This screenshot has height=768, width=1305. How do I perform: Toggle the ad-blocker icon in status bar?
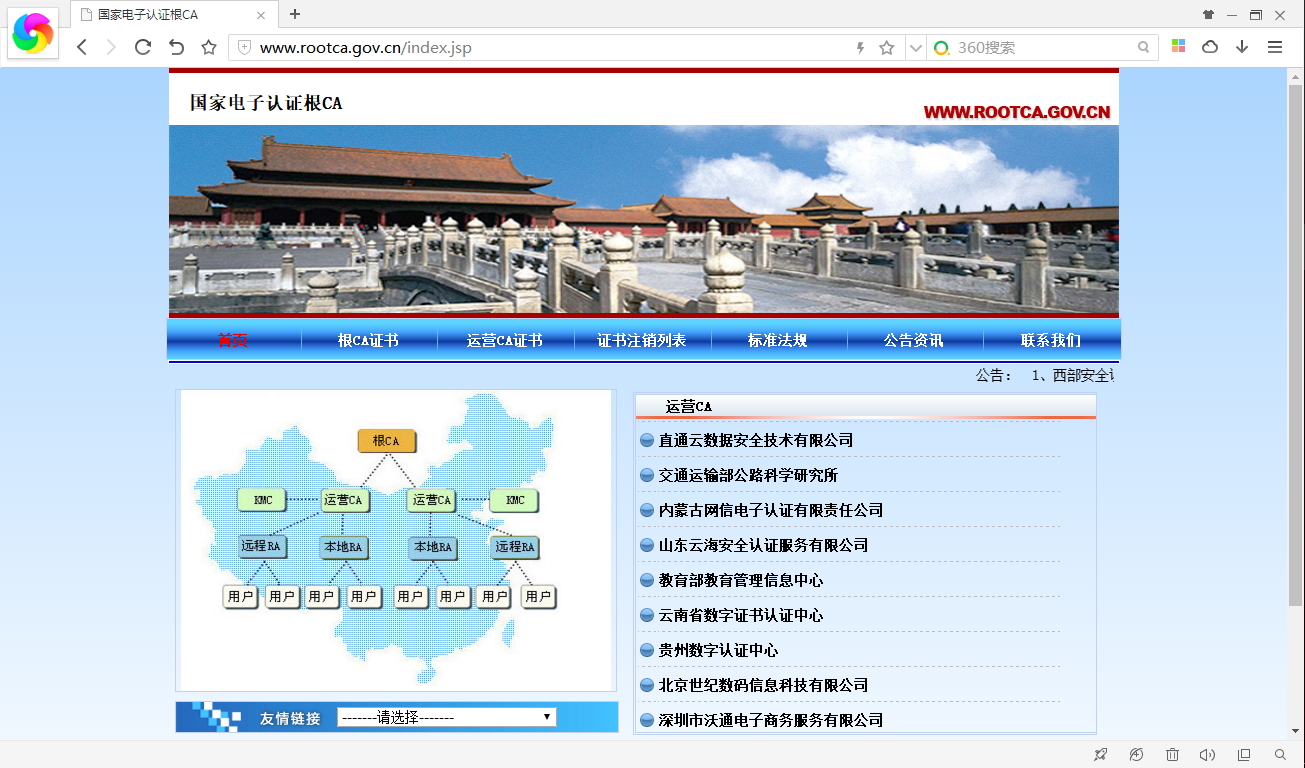(x=1136, y=755)
